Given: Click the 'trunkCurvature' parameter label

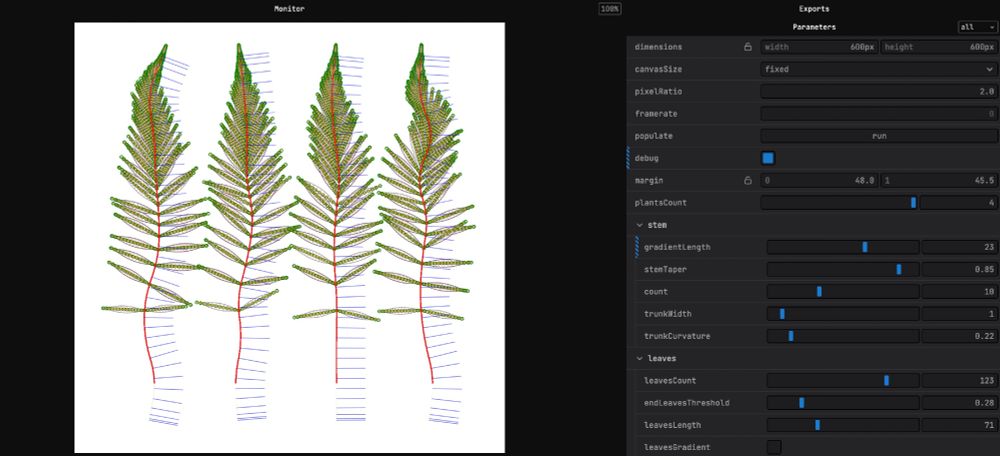Looking at the screenshot, I should coord(677,336).
